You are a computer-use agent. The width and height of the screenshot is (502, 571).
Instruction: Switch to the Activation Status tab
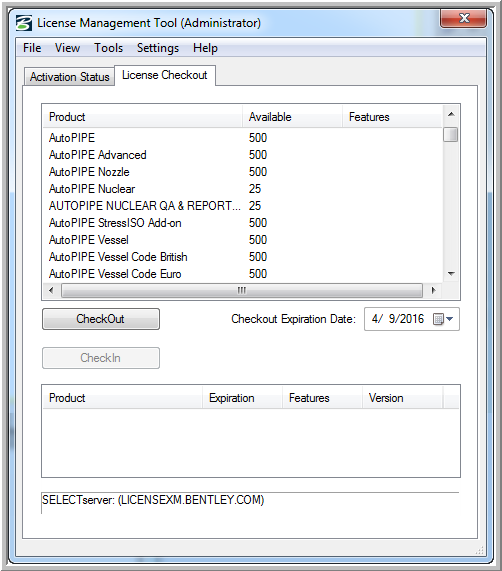point(70,77)
